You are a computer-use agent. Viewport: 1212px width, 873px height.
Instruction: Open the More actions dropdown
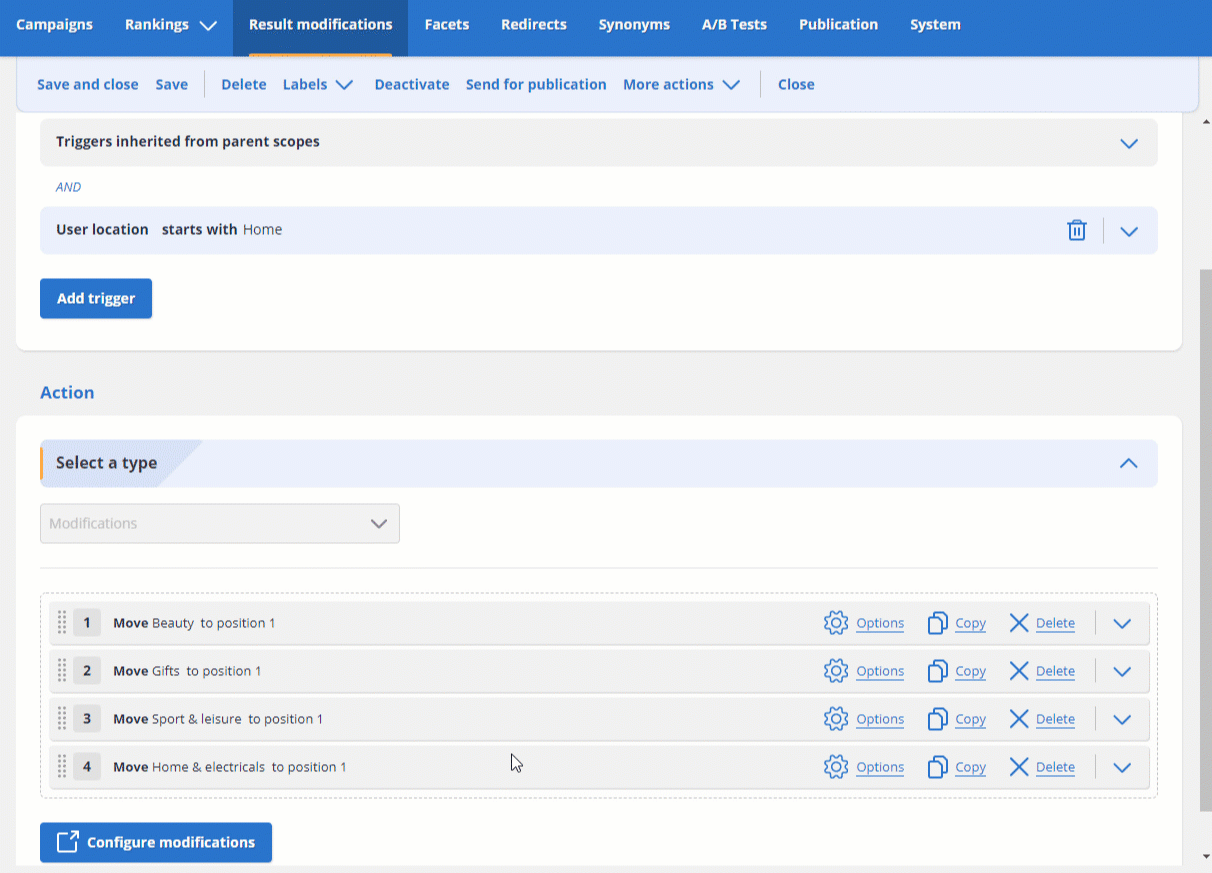coord(681,84)
